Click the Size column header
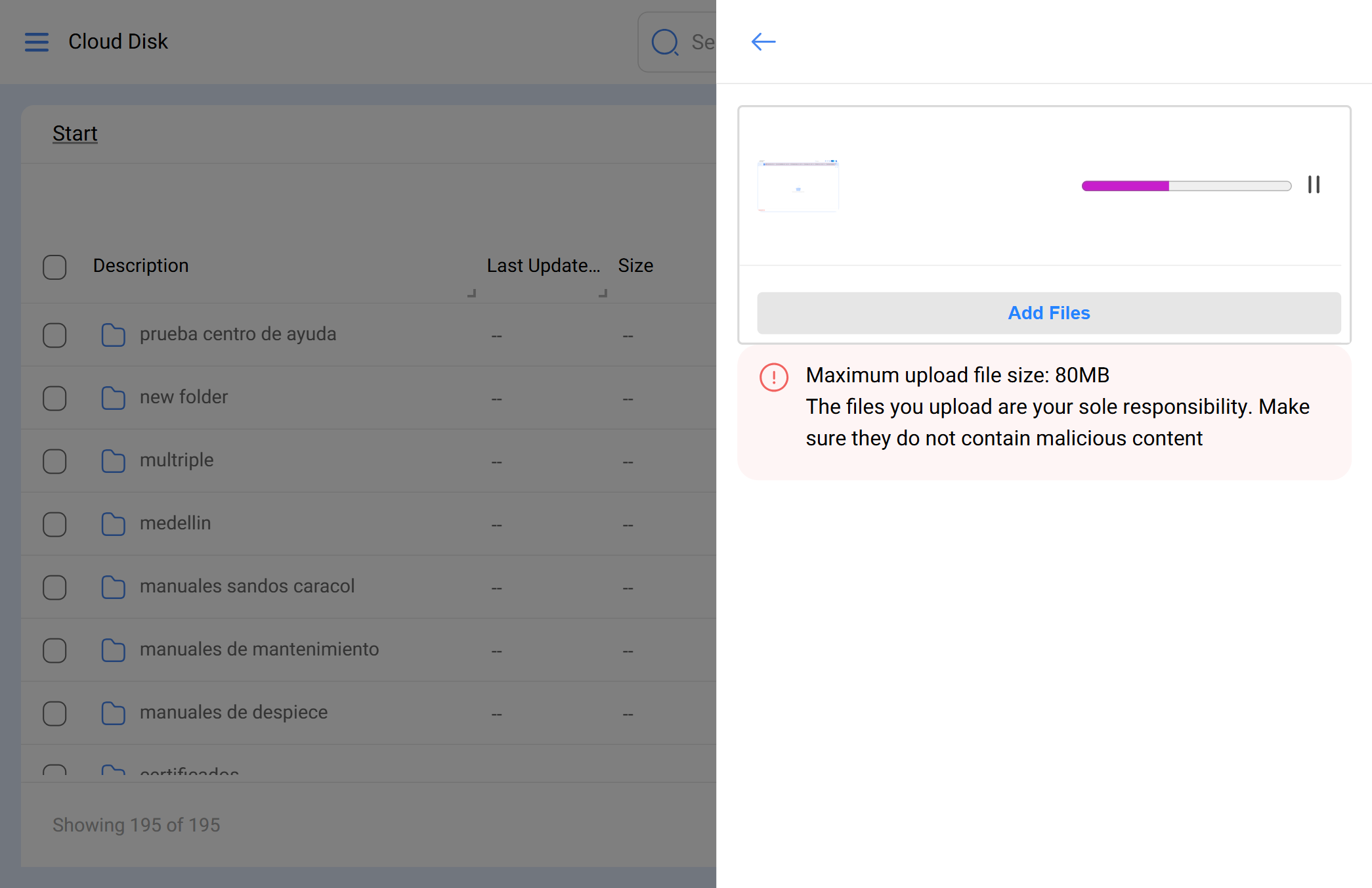This screenshot has width=1372, height=888. pos(635,265)
